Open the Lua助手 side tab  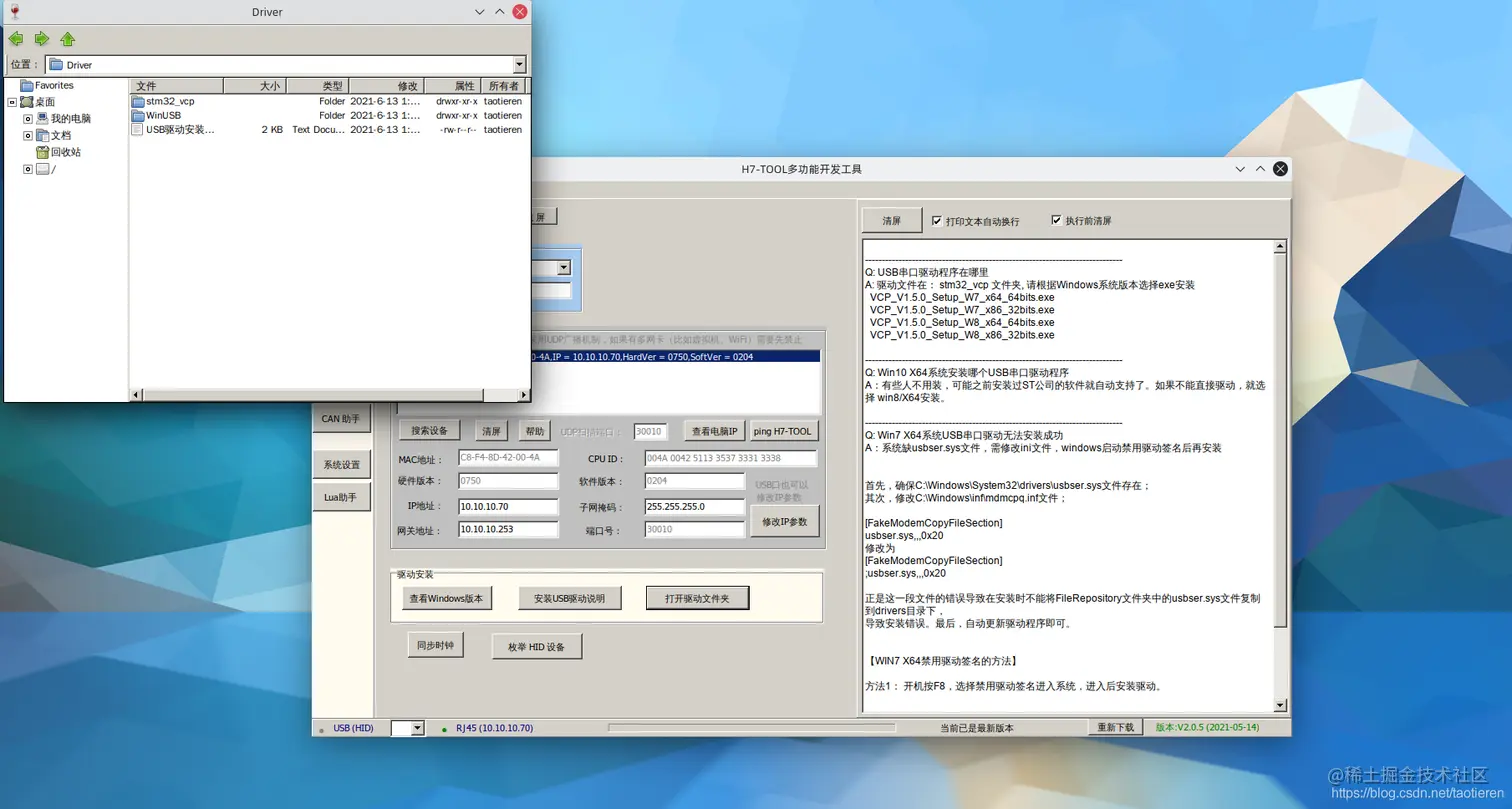point(340,497)
